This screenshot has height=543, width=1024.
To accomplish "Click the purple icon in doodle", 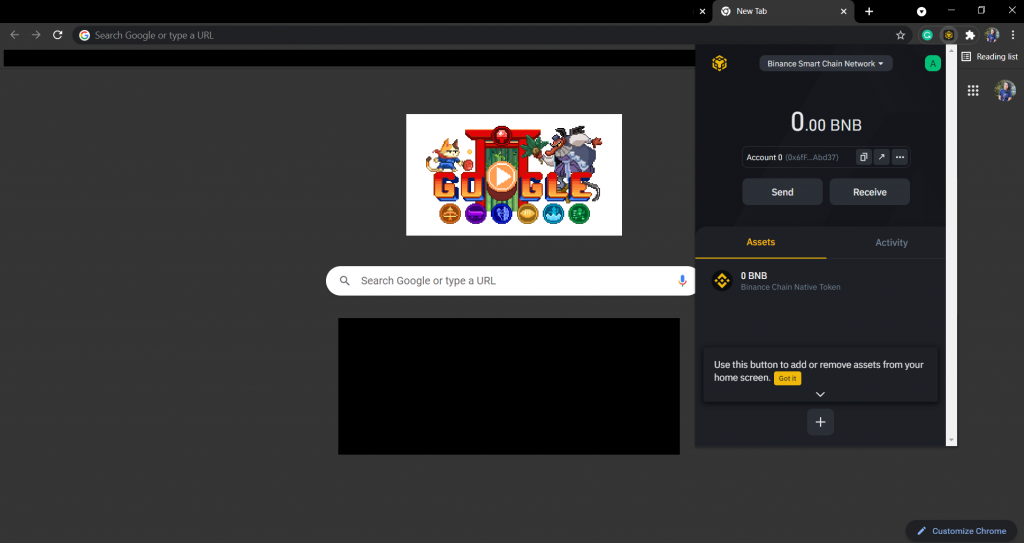I will [475, 213].
